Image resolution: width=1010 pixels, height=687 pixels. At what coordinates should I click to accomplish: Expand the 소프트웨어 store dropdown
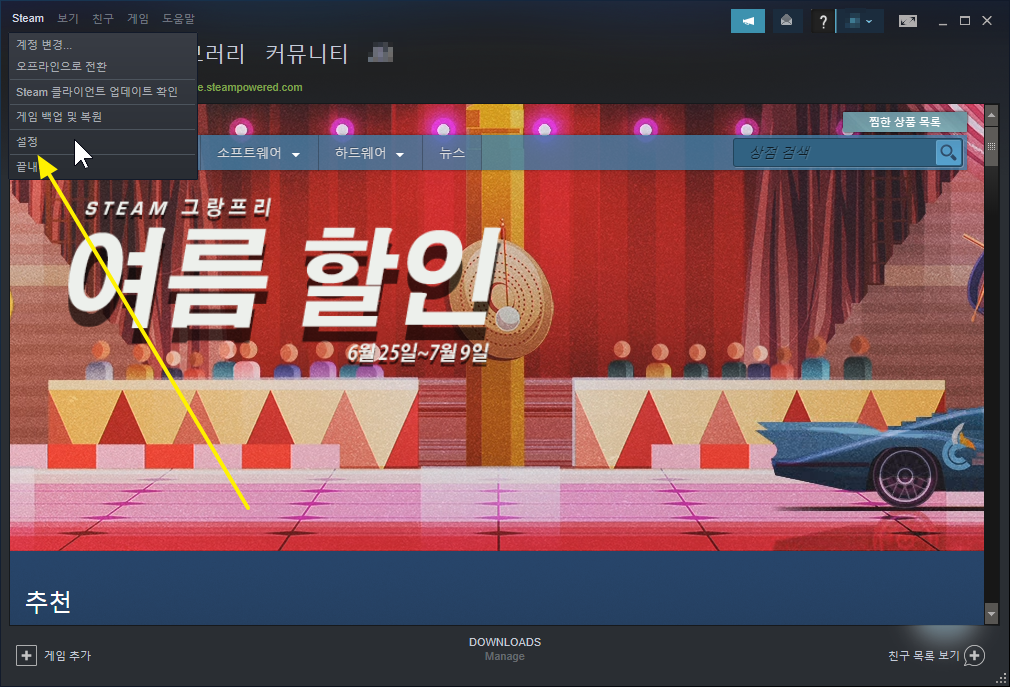258,153
